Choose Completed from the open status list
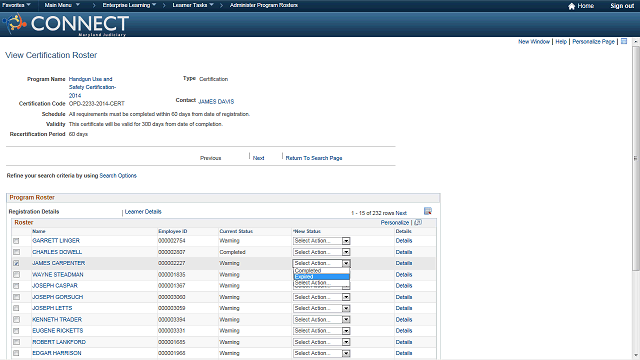This screenshot has width=640, height=360. pos(321,271)
